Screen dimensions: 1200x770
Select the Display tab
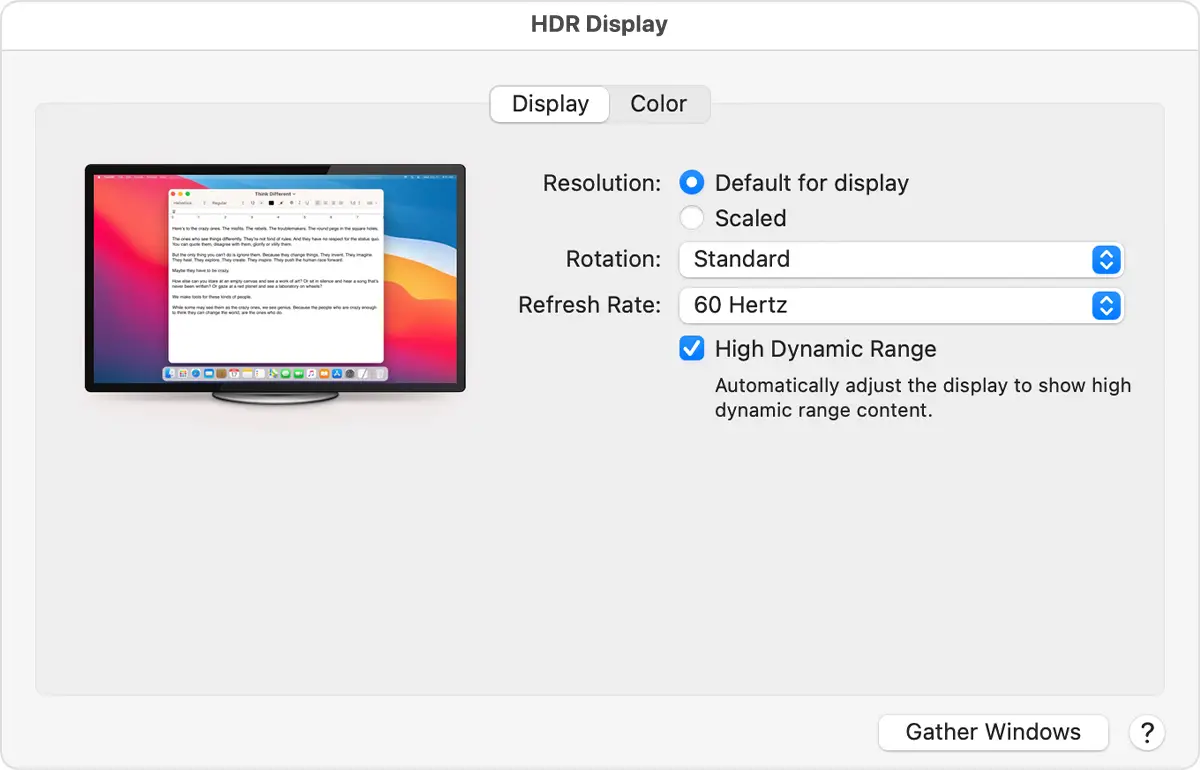tap(549, 103)
